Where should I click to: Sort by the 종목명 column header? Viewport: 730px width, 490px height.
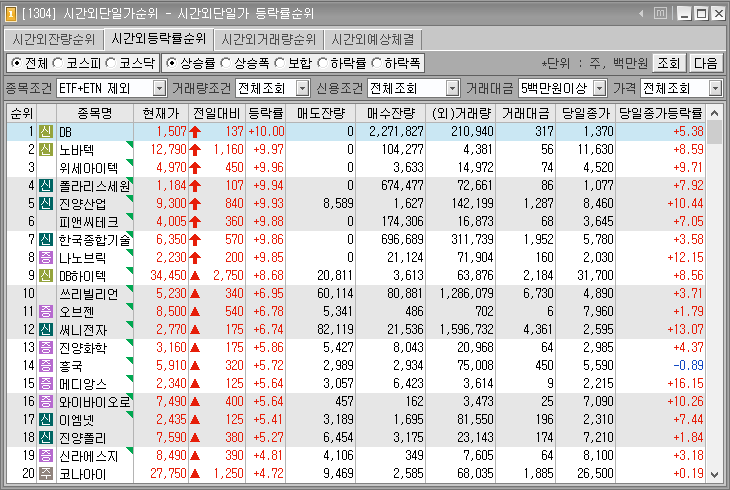(95, 113)
